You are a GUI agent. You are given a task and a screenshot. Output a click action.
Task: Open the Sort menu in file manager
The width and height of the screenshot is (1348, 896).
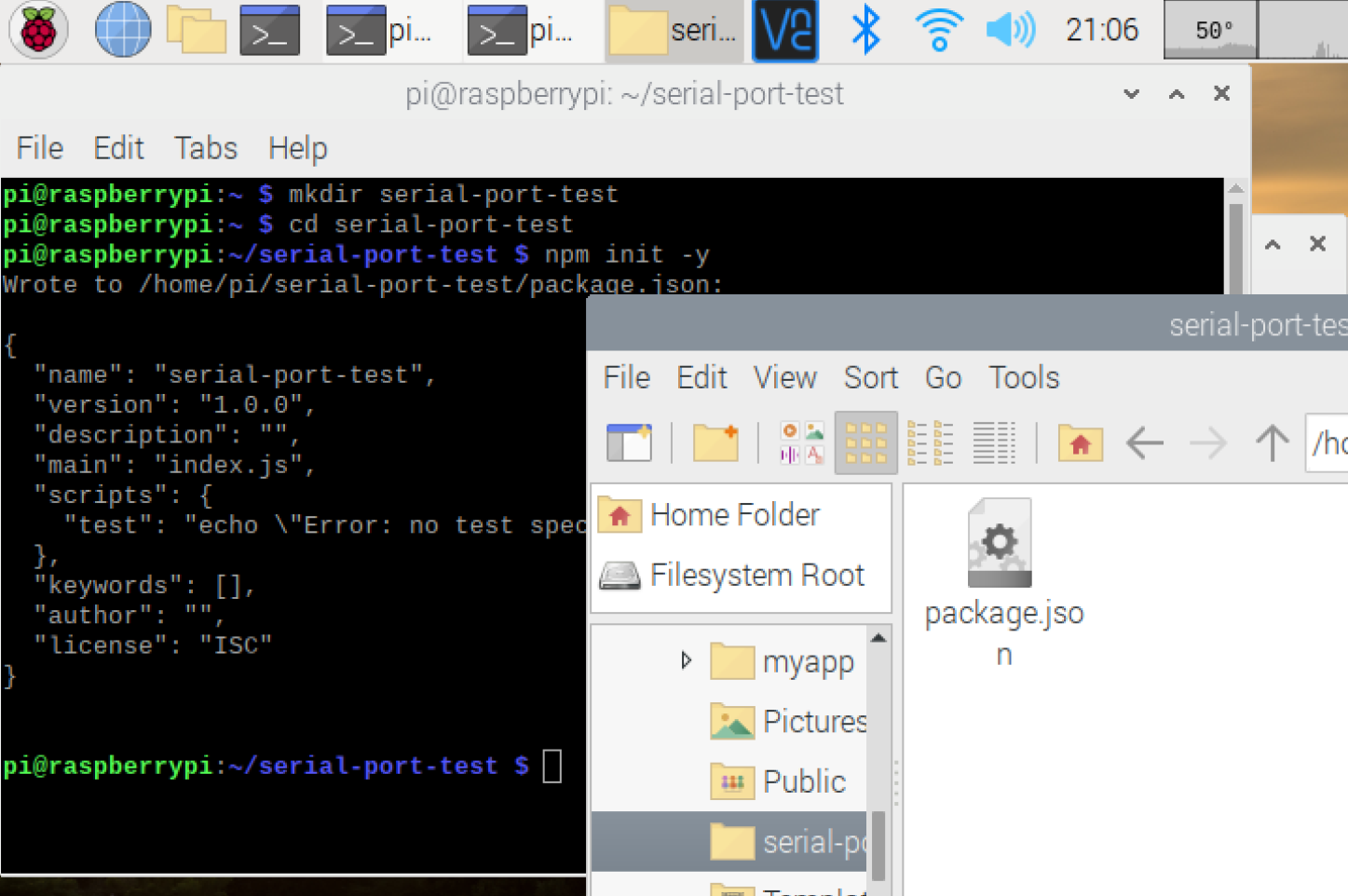870,378
